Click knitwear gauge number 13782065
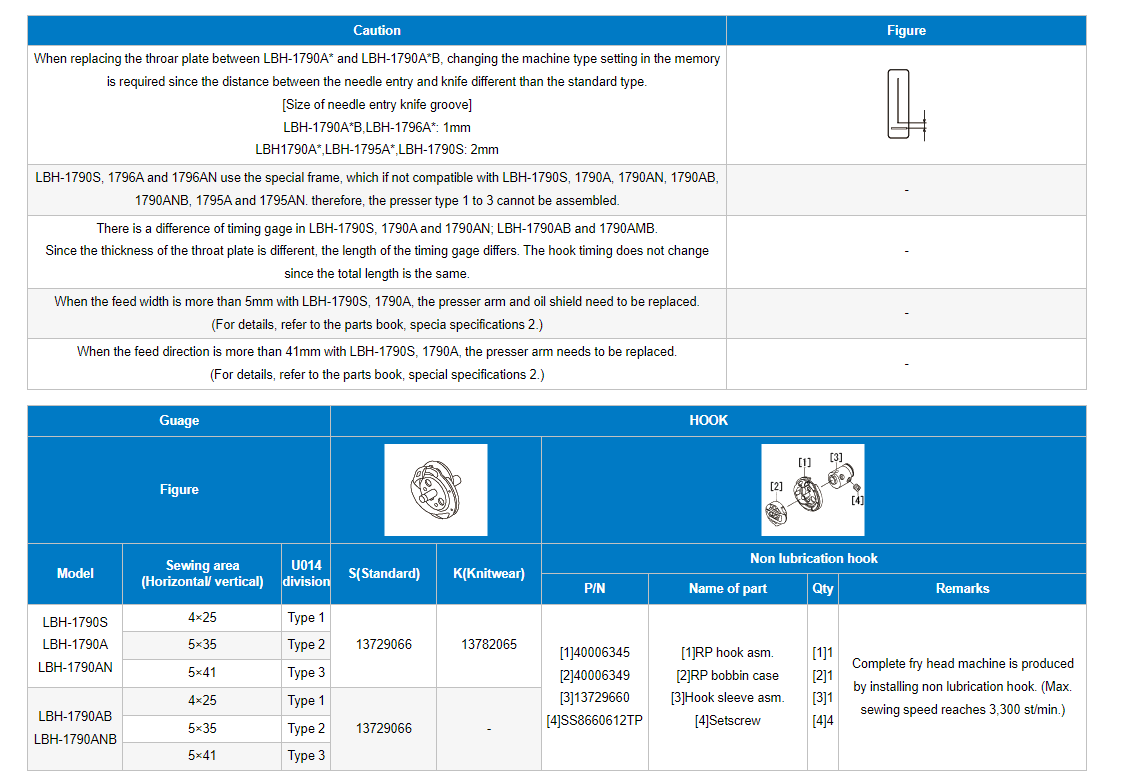Viewport: 1142px width, 784px height. click(x=489, y=645)
